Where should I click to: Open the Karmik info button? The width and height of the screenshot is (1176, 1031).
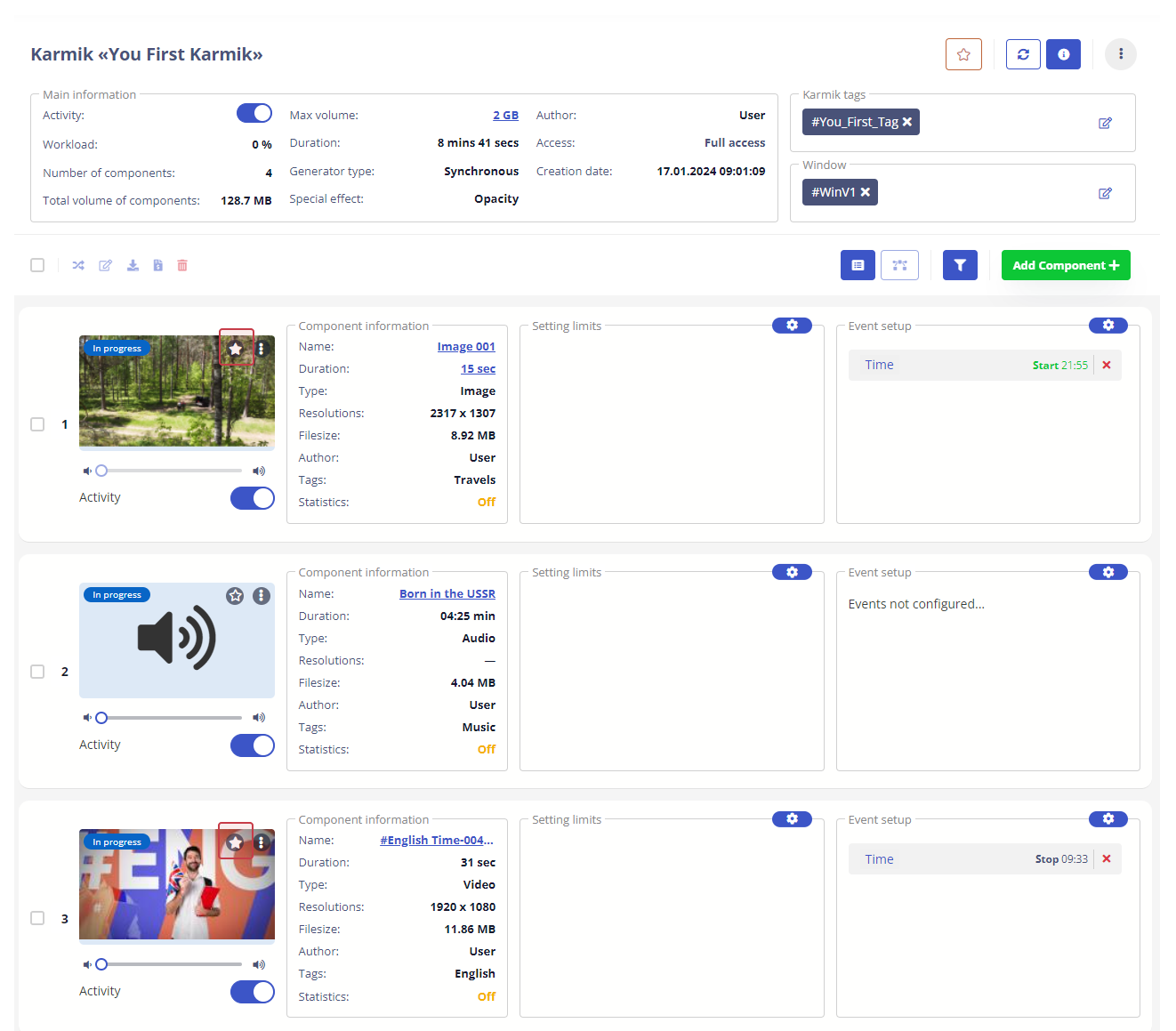[x=1063, y=54]
